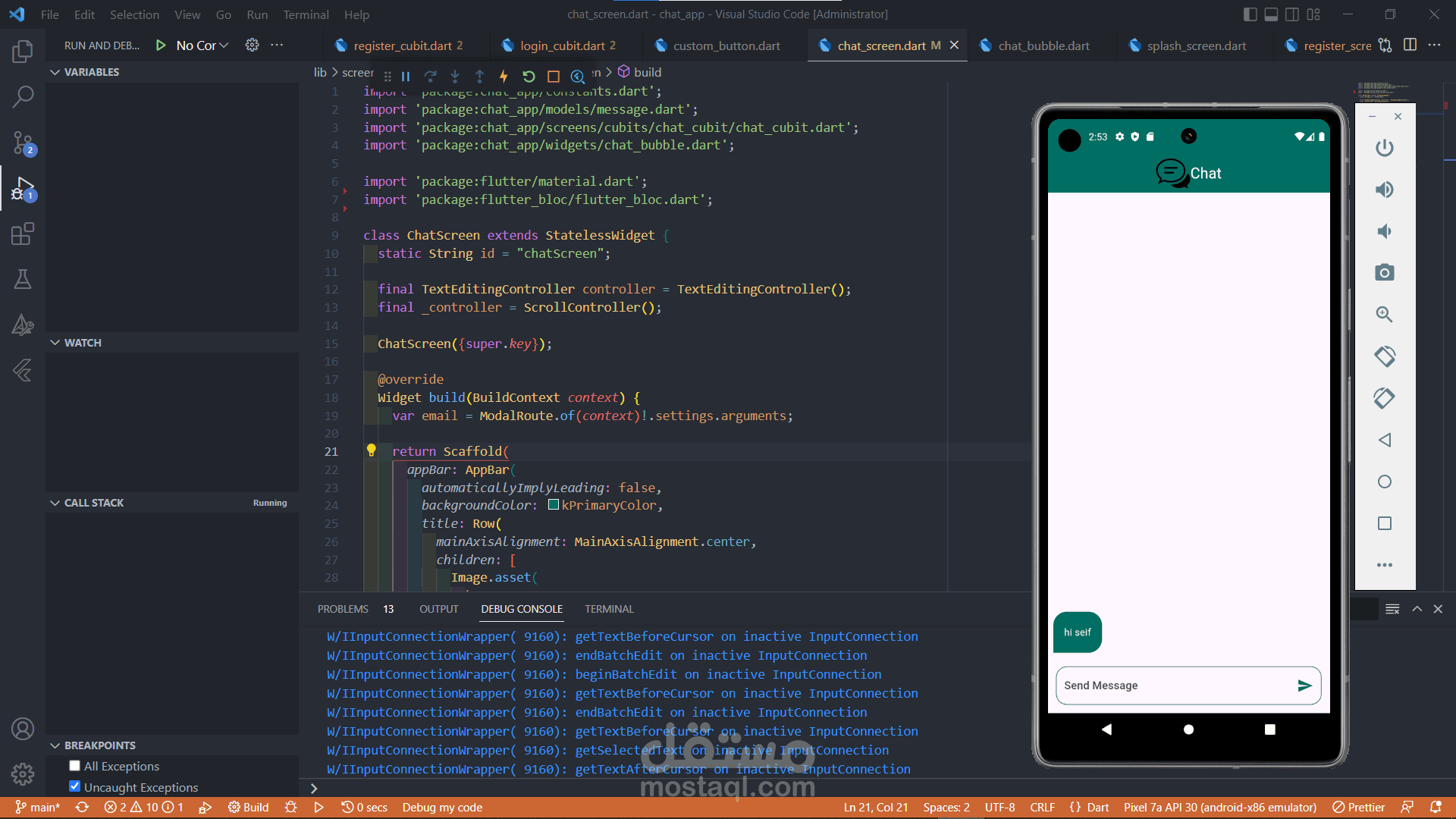Enable the All Exceptions breakpoint checkbox

coord(74,766)
